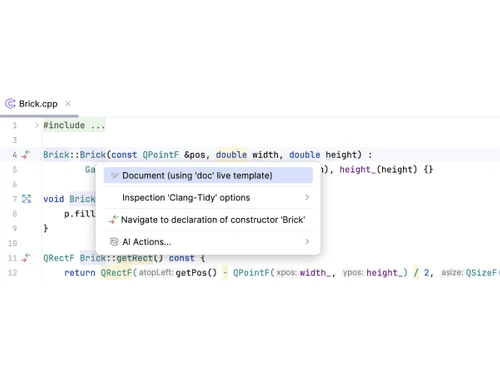
Task: Click the AI Actions spiral icon
Action: tap(114, 242)
